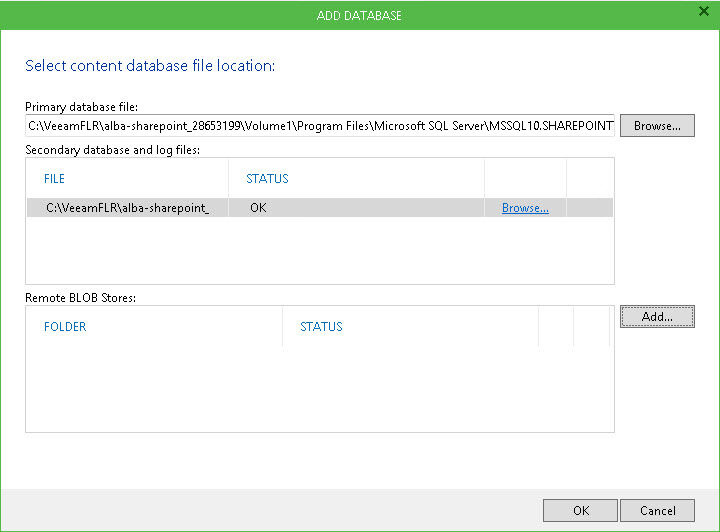Click STATUS header in Remote BLOB Stores
The height and width of the screenshot is (532, 720).
[321, 327]
